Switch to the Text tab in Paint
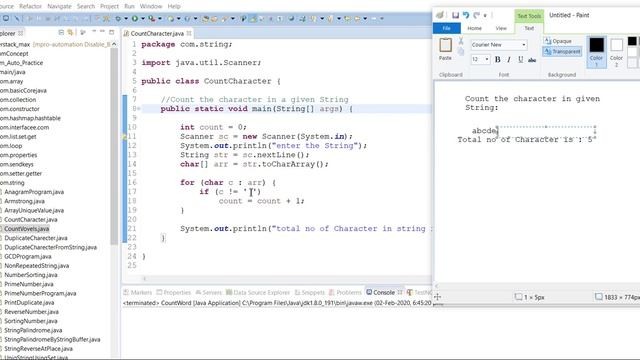Viewport: 640px width, 360px height. coord(529,28)
